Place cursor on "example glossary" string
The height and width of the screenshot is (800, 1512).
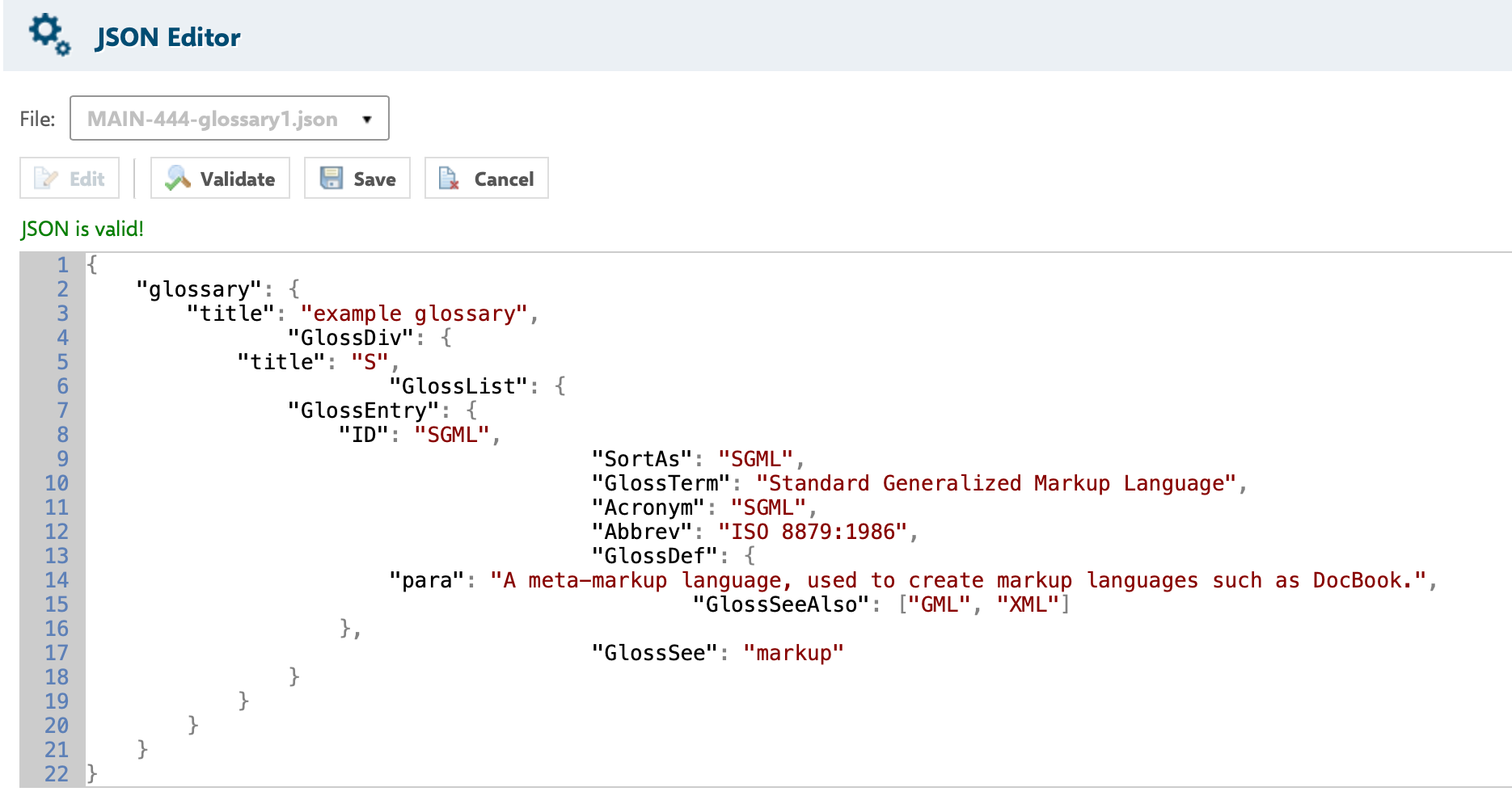(x=413, y=314)
